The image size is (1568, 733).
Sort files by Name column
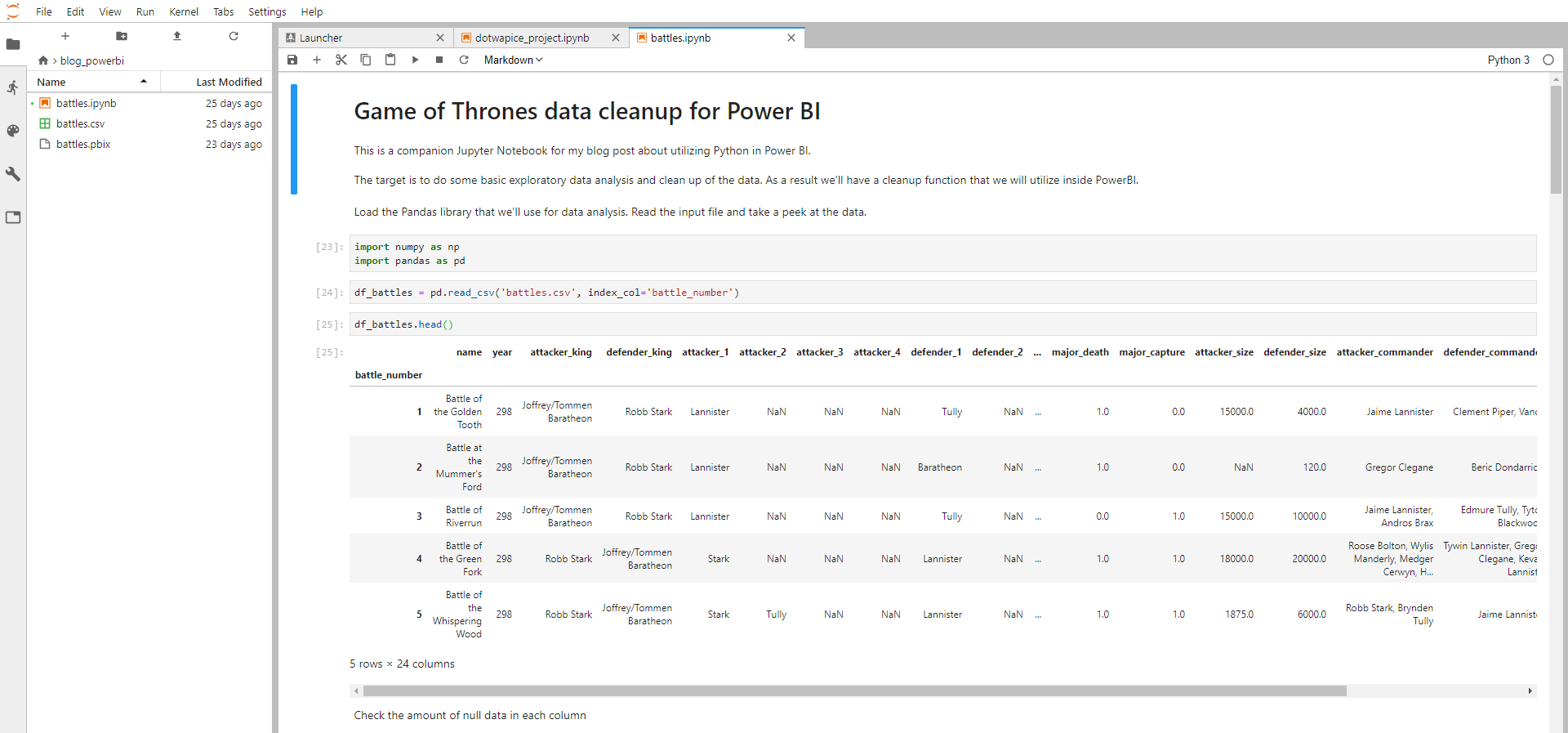[x=93, y=82]
